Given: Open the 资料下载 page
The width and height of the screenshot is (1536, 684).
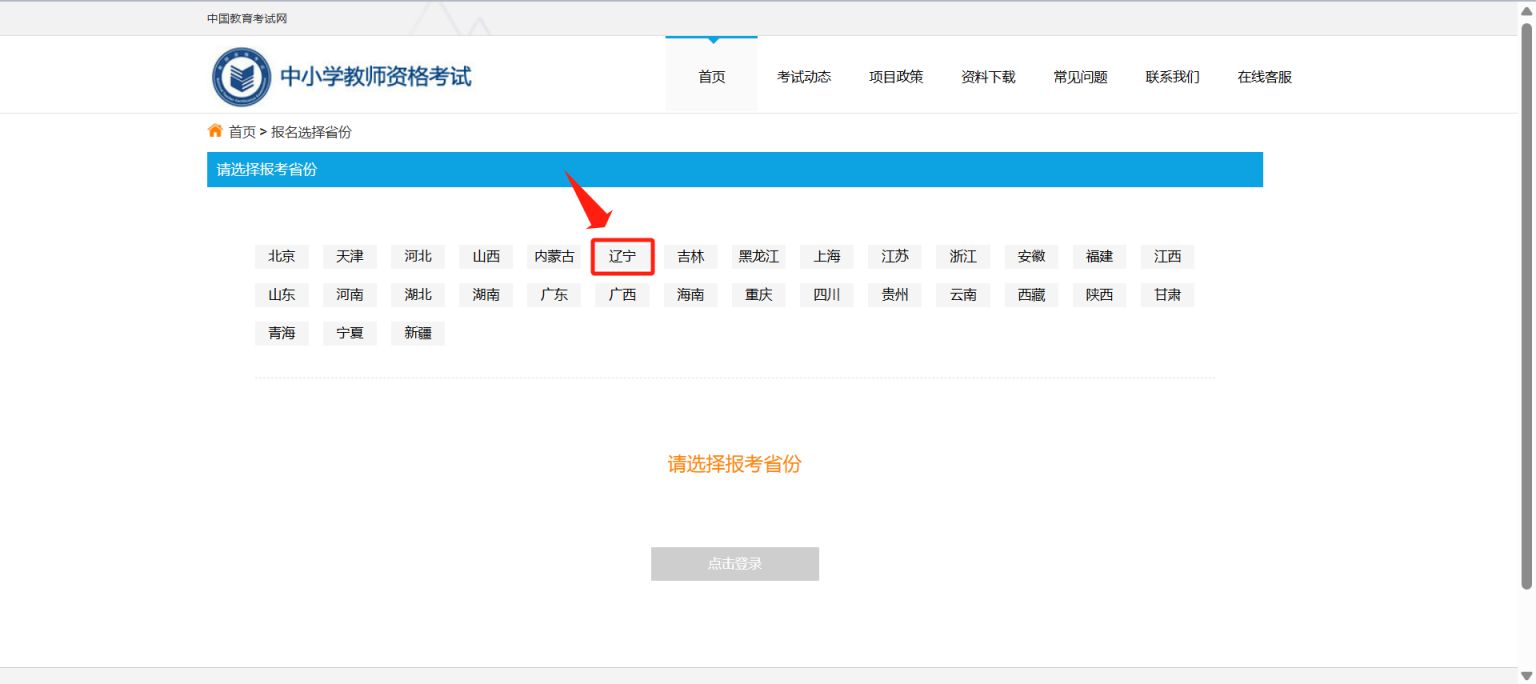Looking at the screenshot, I should [x=987, y=77].
